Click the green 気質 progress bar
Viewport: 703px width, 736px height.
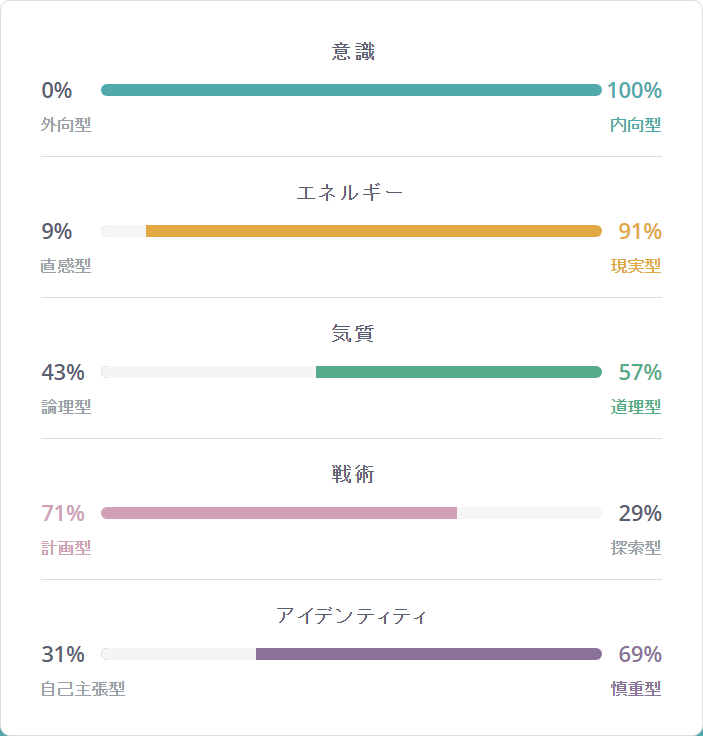pyautogui.click(x=458, y=372)
